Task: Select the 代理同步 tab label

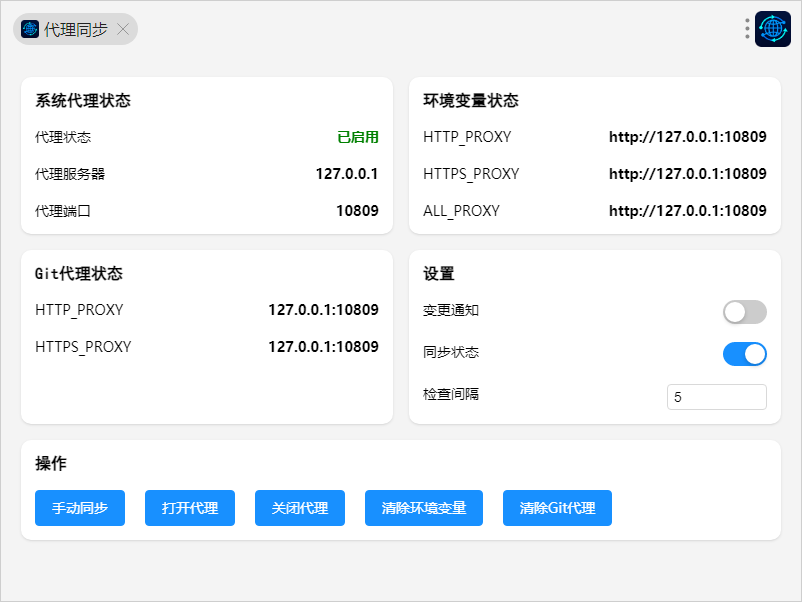Action: coord(75,29)
